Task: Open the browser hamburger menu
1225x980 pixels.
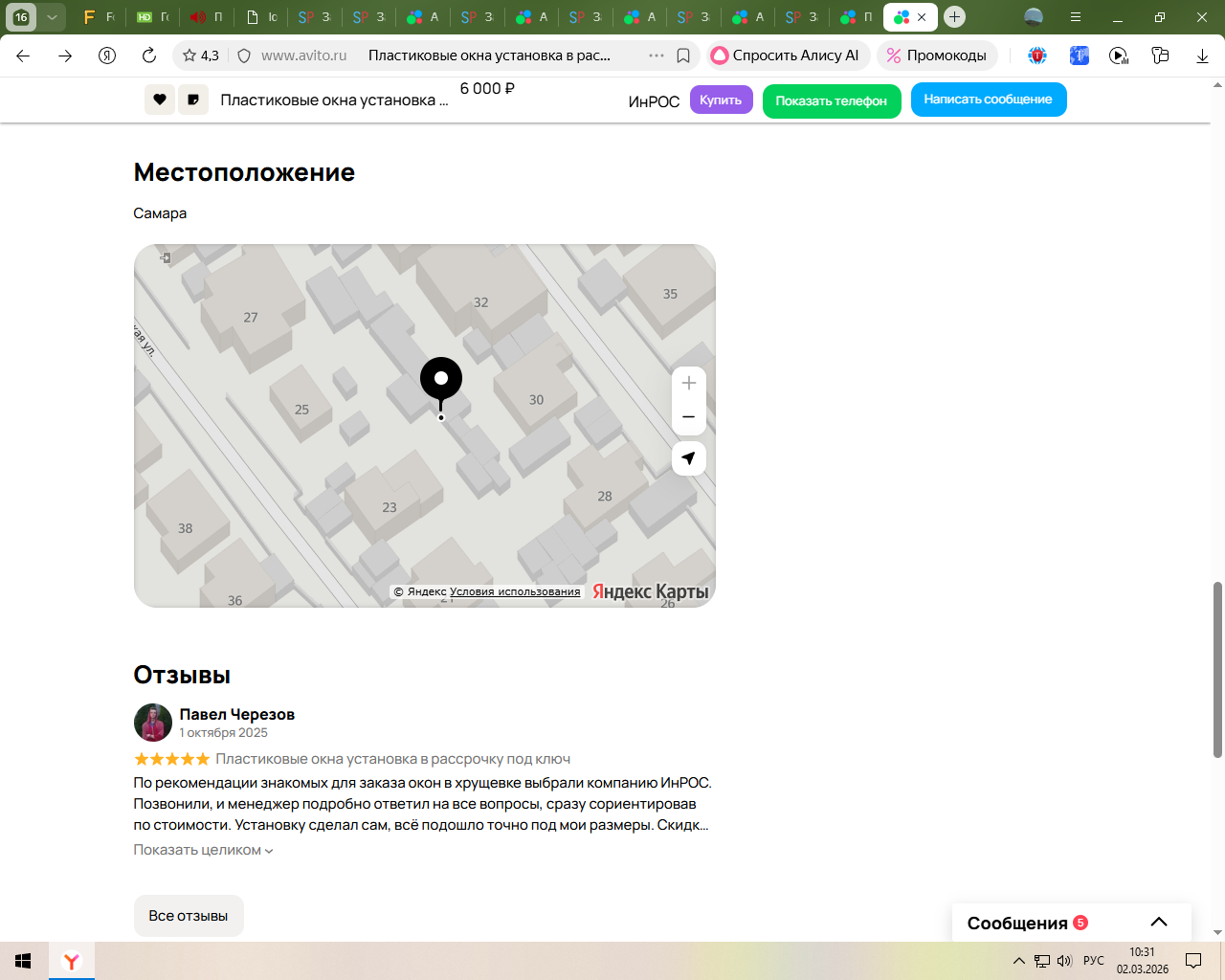Action: tap(1076, 17)
